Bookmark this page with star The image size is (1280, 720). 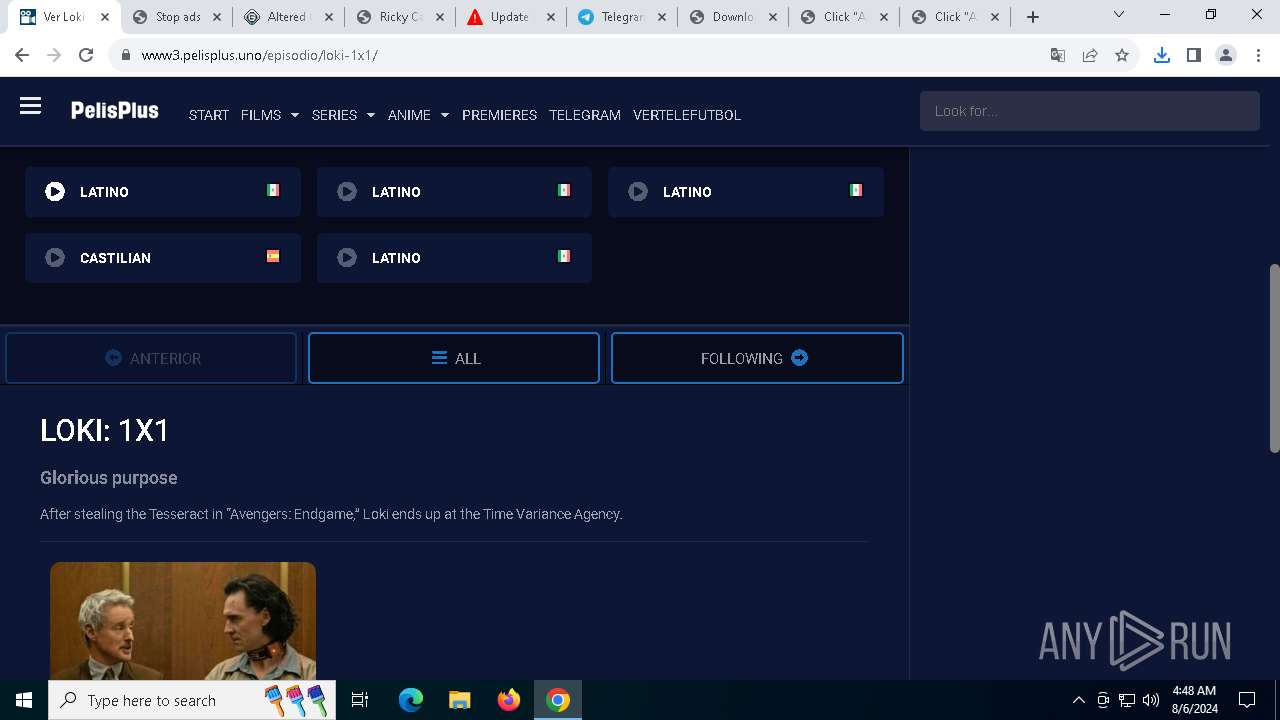[x=1122, y=55]
